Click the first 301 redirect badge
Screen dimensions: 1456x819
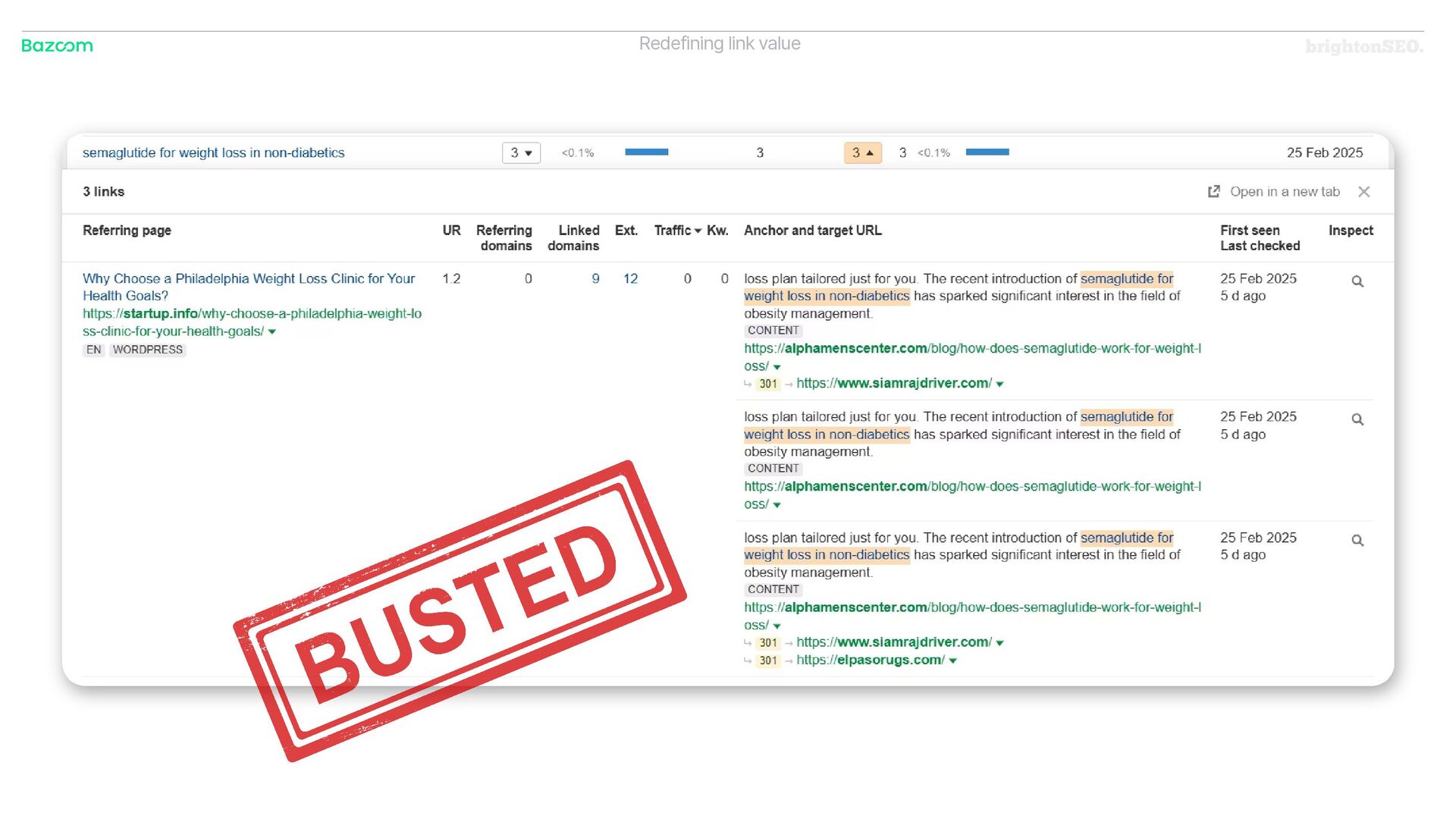coord(768,384)
